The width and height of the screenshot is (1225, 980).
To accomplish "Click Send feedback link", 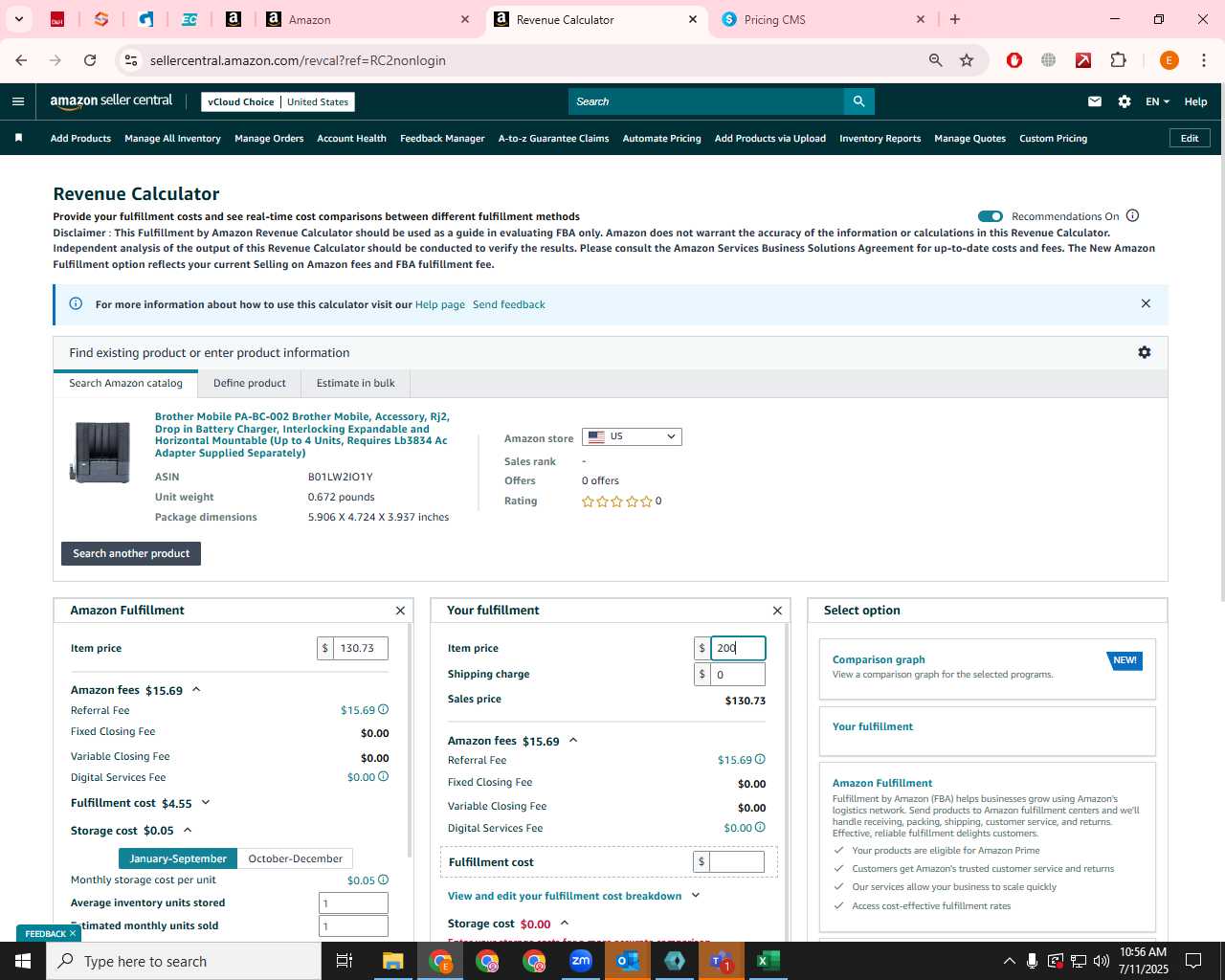I will click(509, 304).
